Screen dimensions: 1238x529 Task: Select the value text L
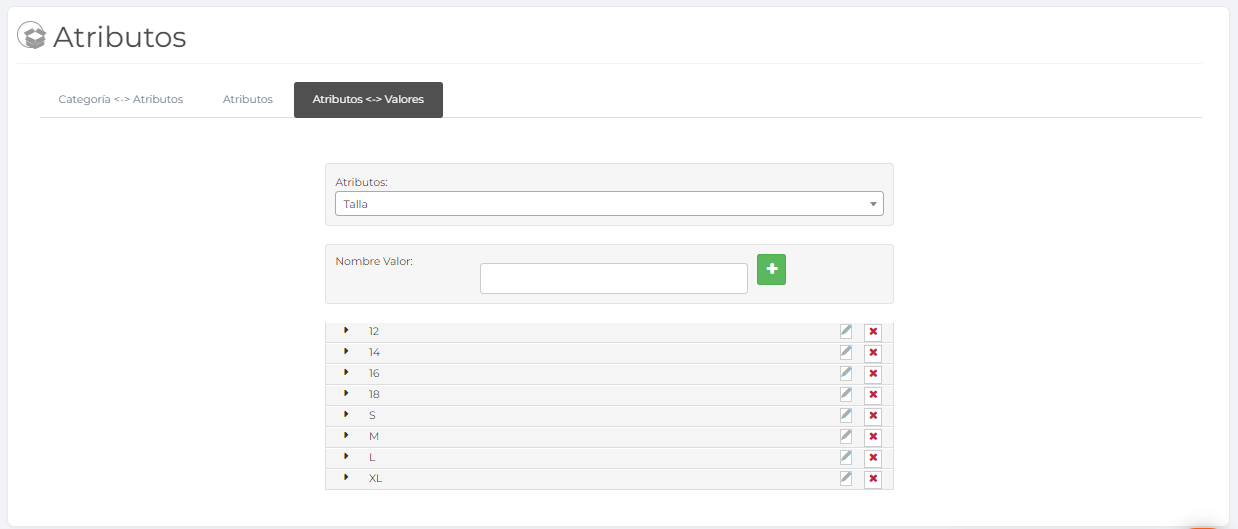click(x=372, y=457)
